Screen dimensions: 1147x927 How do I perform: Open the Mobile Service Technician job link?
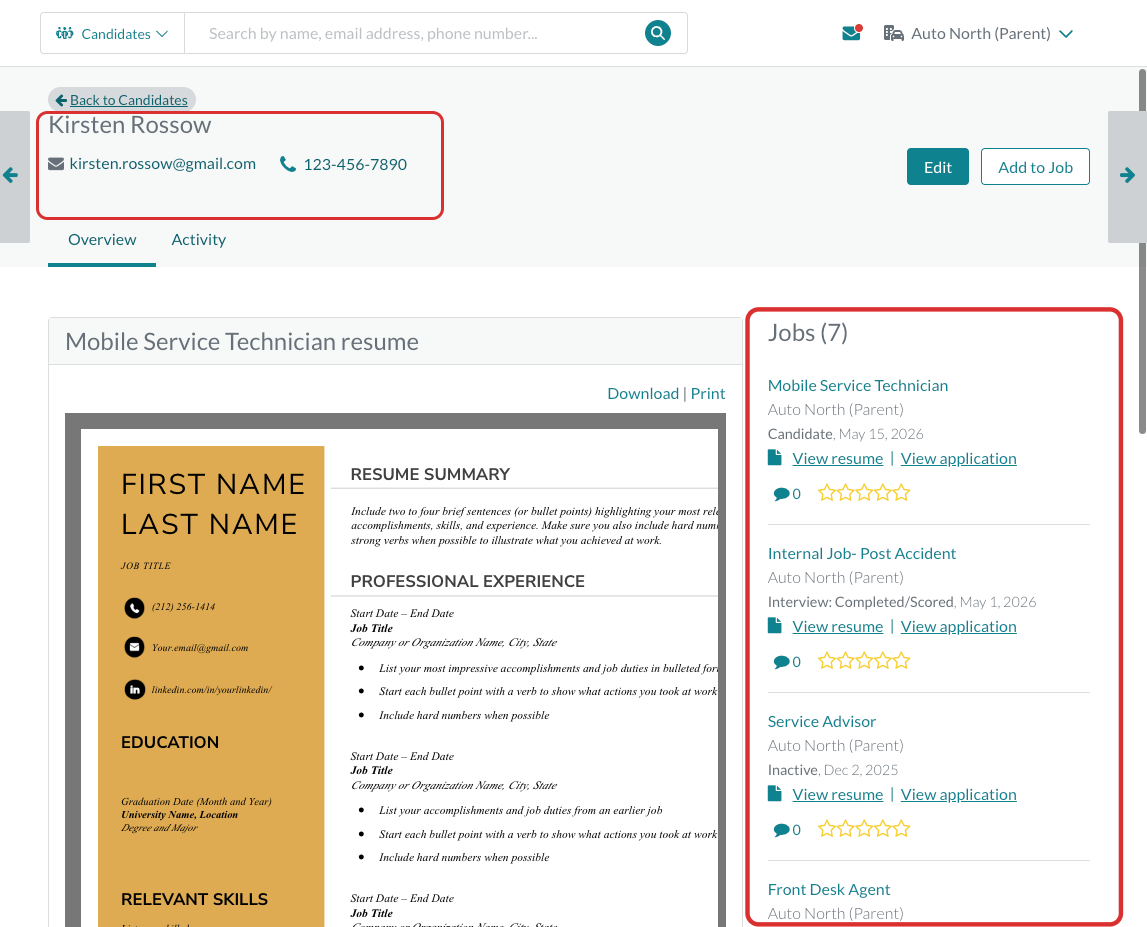pyautogui.click(x=857, y=386)
